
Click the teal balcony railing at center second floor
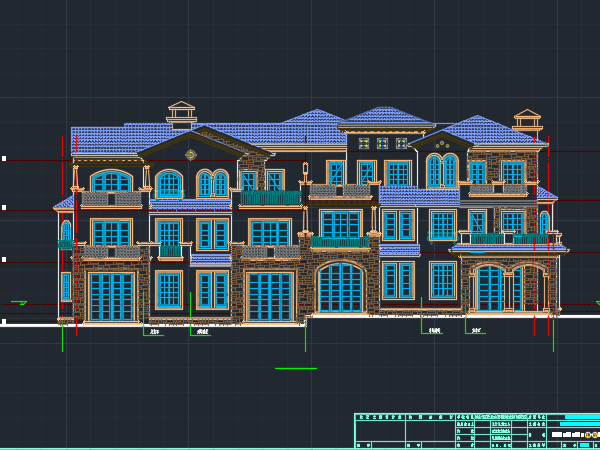point(340,242)
